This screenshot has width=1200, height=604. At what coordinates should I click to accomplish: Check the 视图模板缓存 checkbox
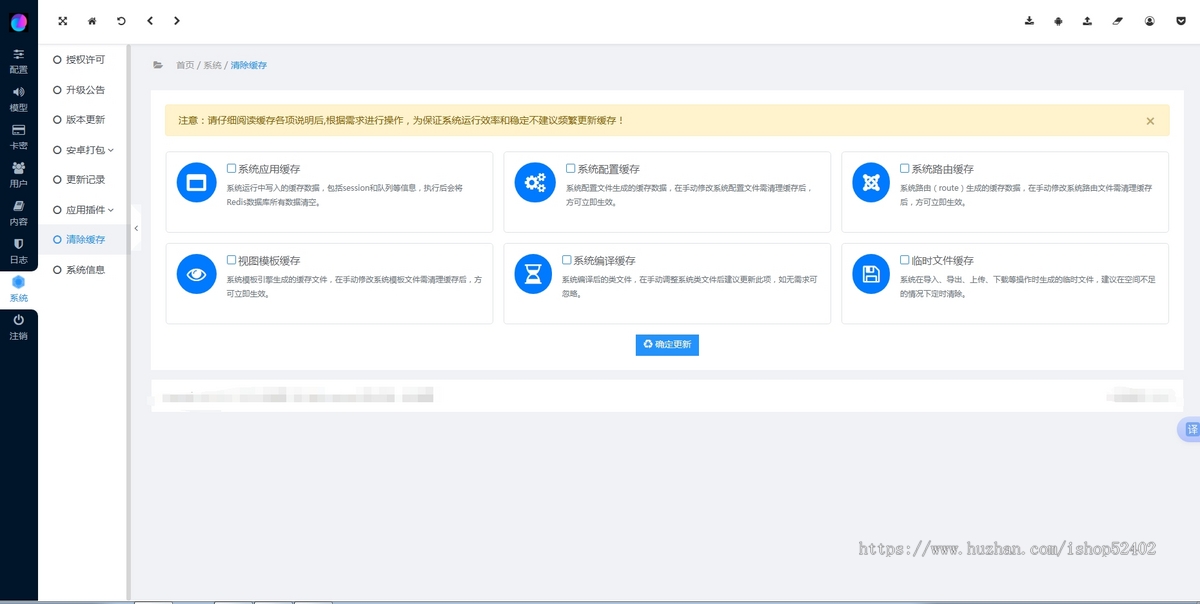231,260
